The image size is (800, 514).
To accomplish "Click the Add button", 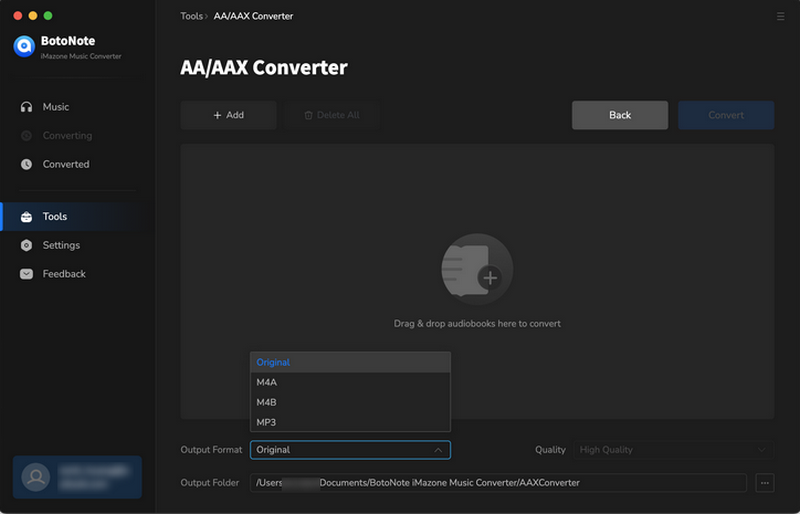I will pyautogui.click(x=228, y=115).
